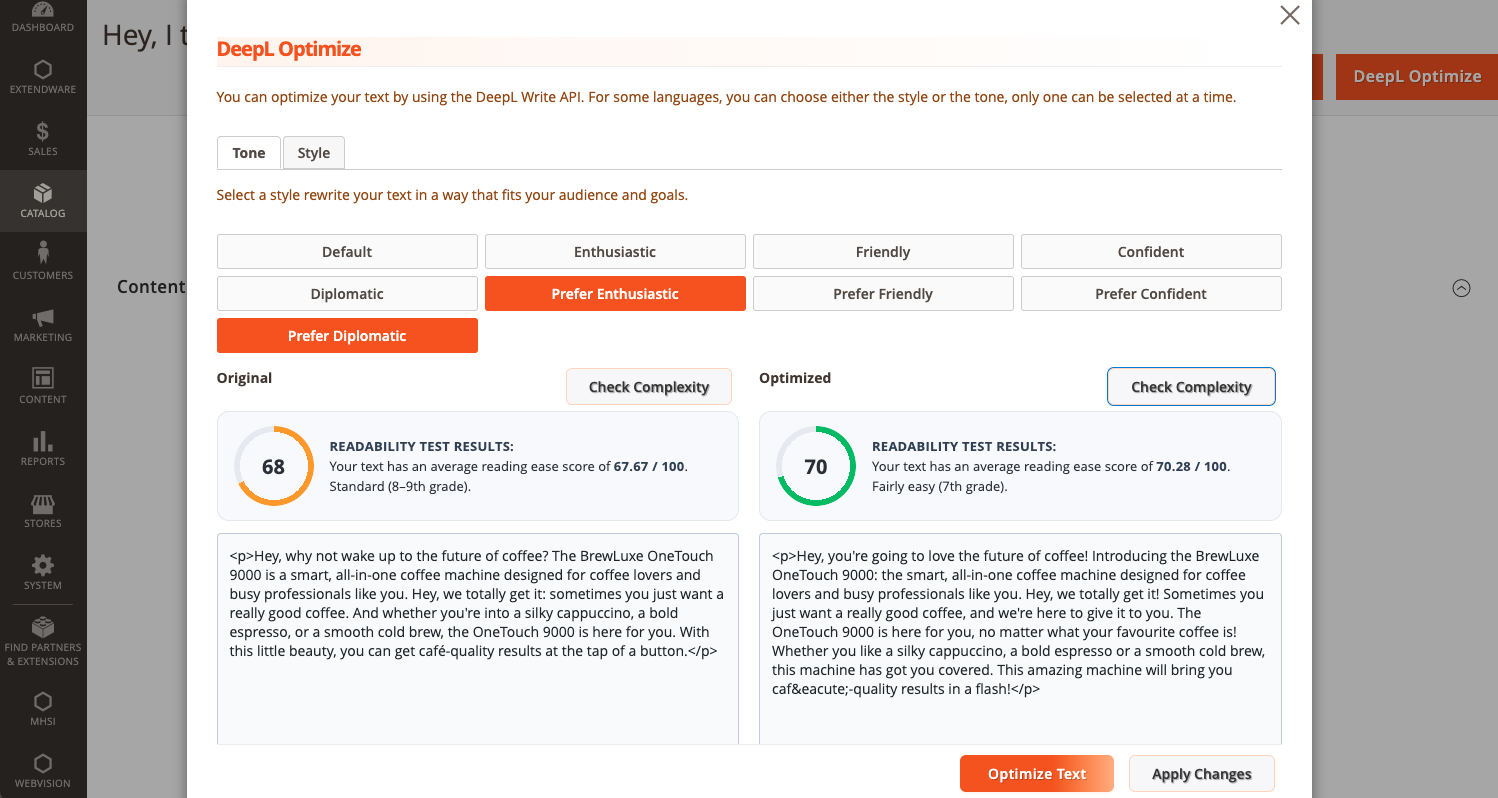Select the Tone tab

point(249,153)
